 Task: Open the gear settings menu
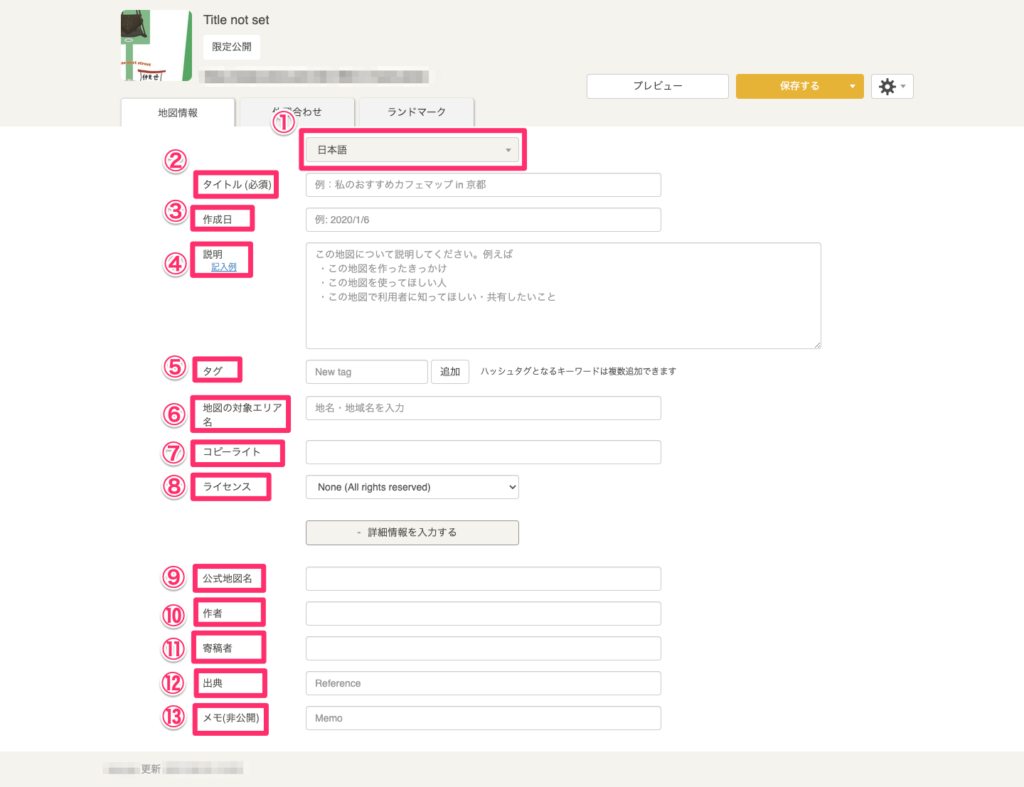[x=891, y=87]
